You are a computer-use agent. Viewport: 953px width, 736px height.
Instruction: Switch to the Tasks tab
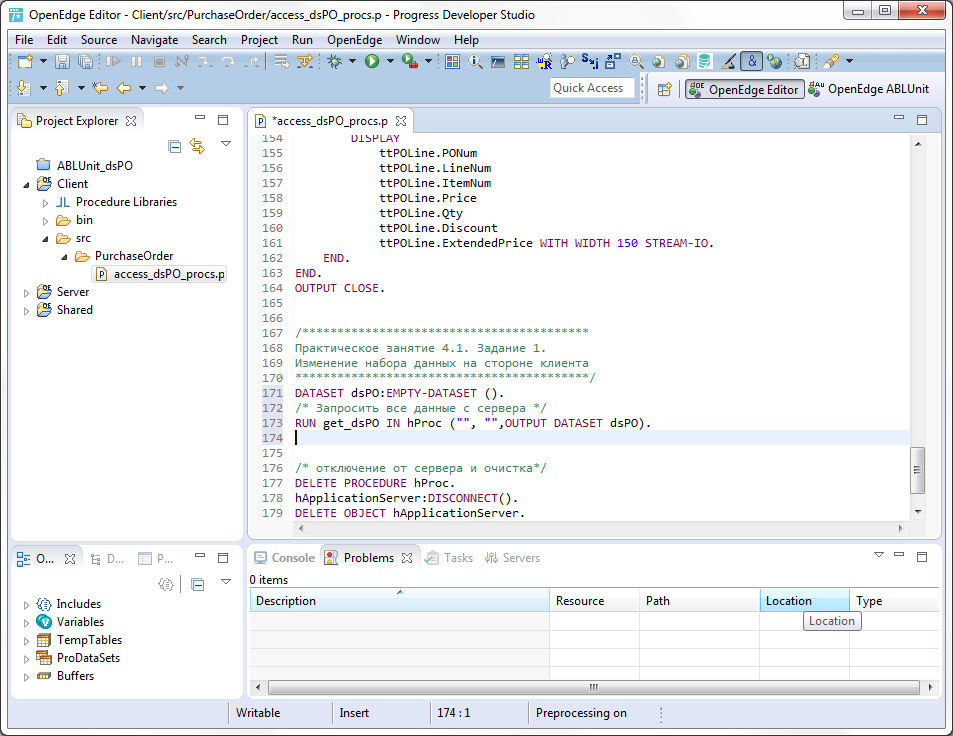[x=449, y=558]
